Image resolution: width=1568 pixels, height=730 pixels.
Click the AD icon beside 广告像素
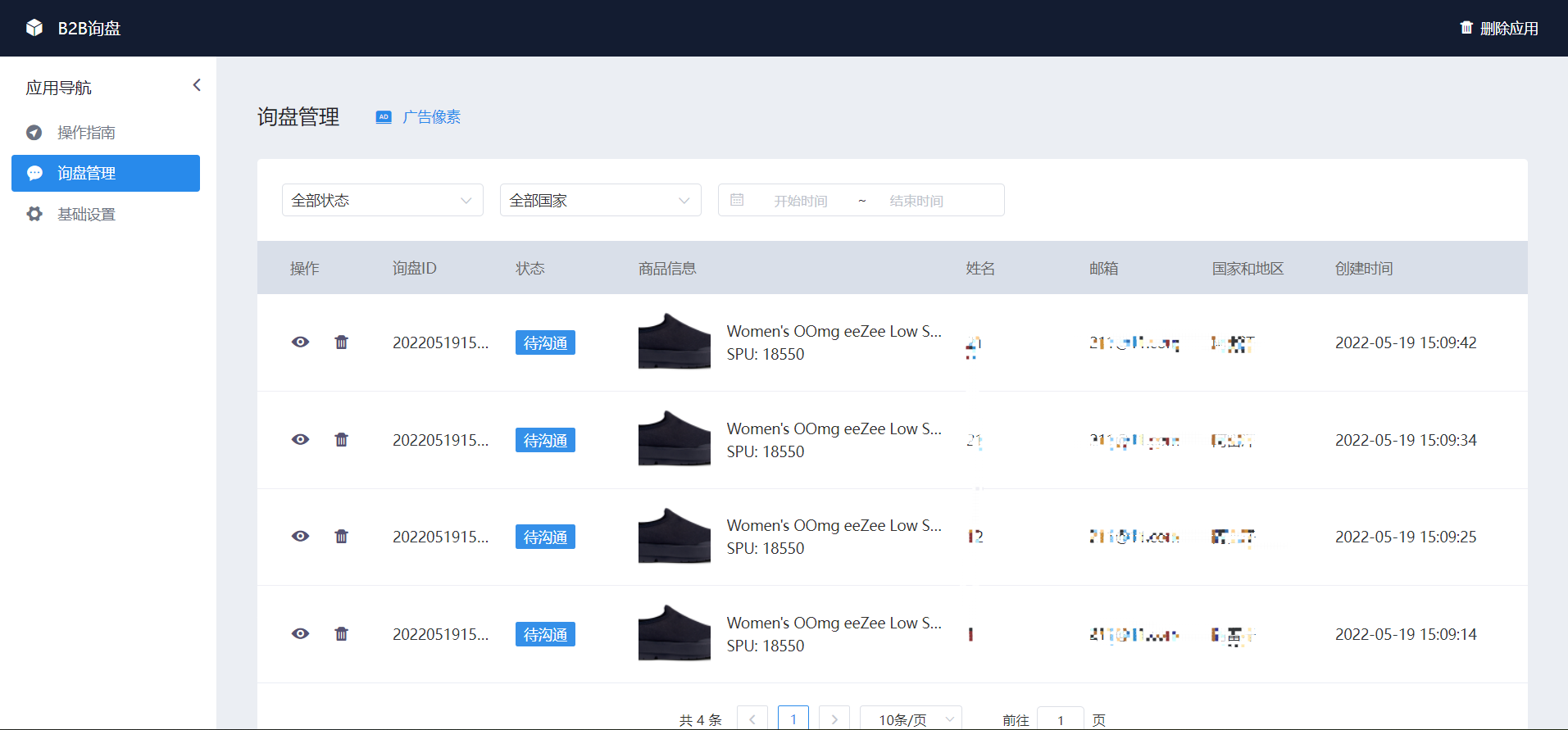384,117
